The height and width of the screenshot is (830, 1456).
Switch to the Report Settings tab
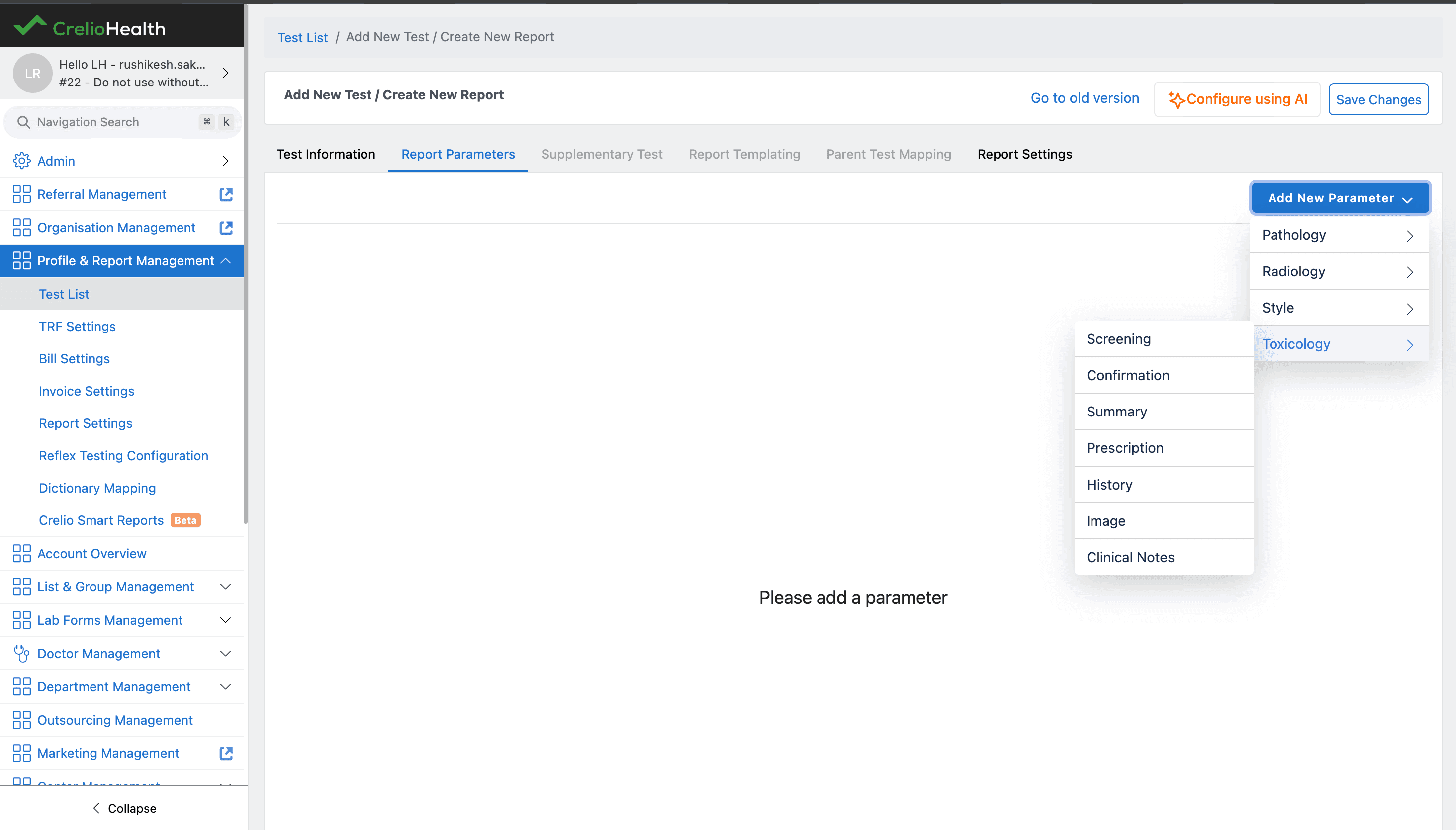[x=1024, y=154]
